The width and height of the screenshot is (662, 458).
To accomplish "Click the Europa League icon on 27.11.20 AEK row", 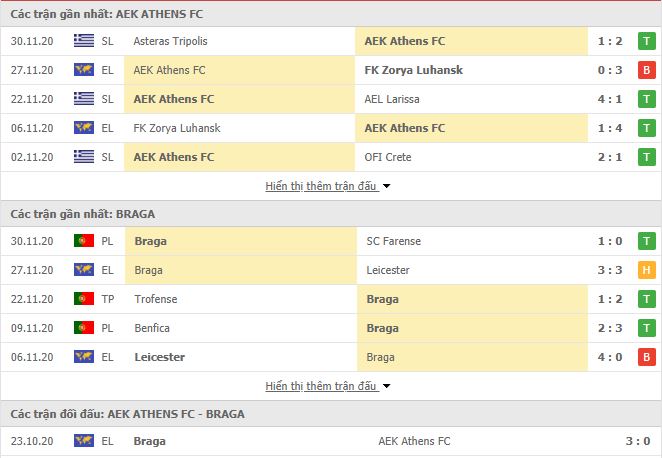I will (84, 70).
